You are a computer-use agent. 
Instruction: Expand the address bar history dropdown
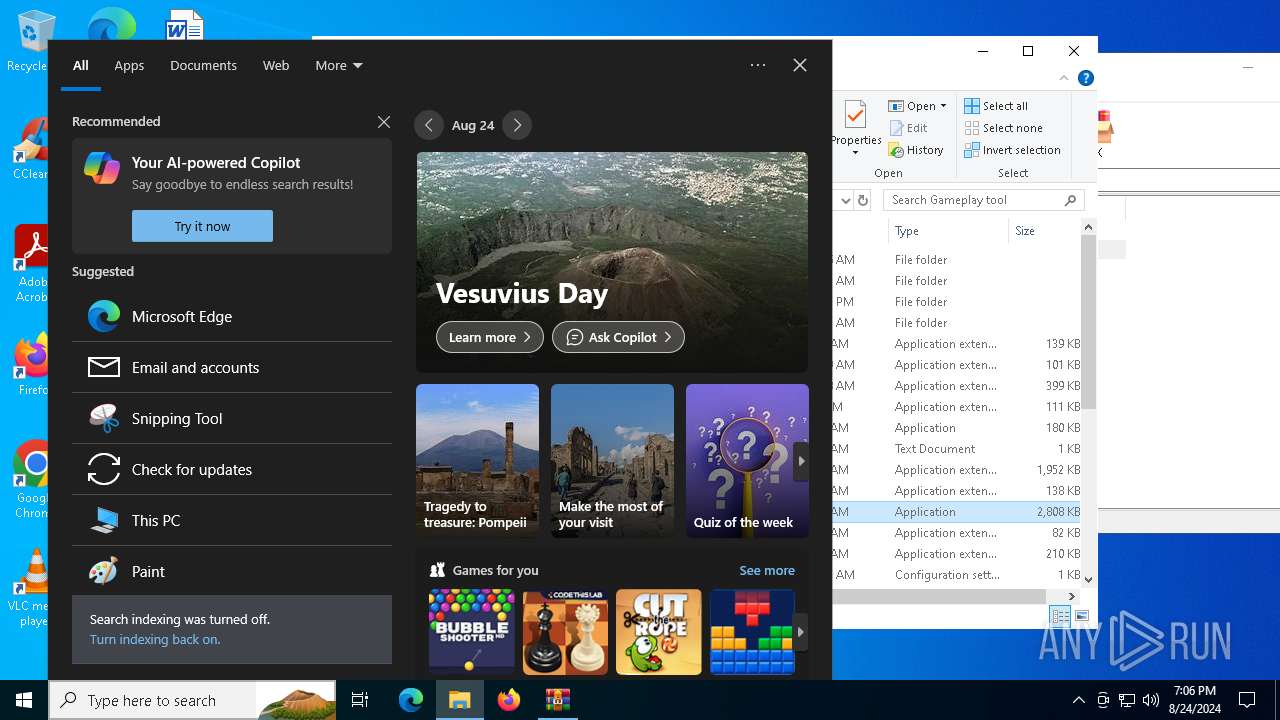point(845,200)
